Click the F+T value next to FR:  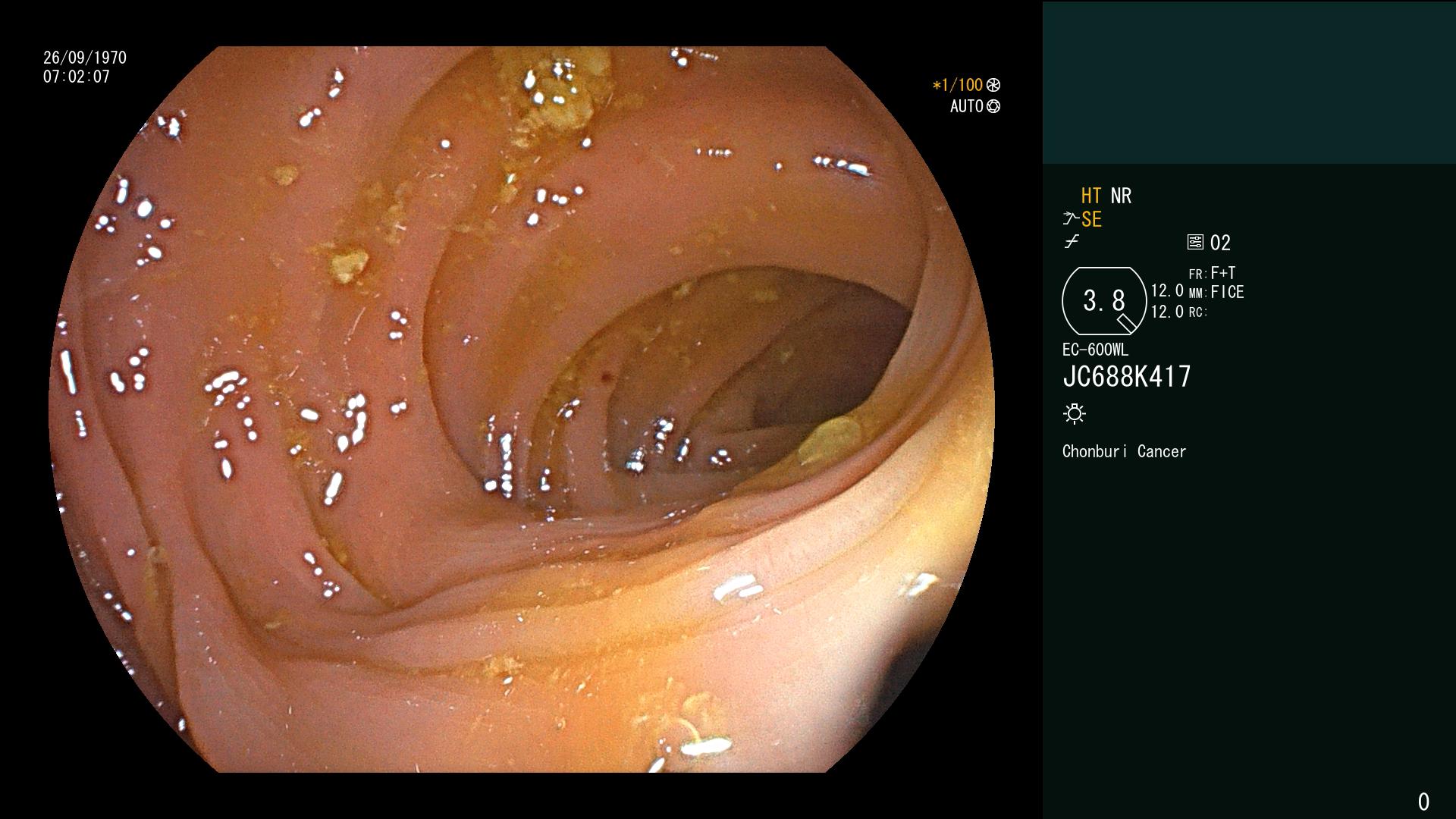click(1223, 273)
